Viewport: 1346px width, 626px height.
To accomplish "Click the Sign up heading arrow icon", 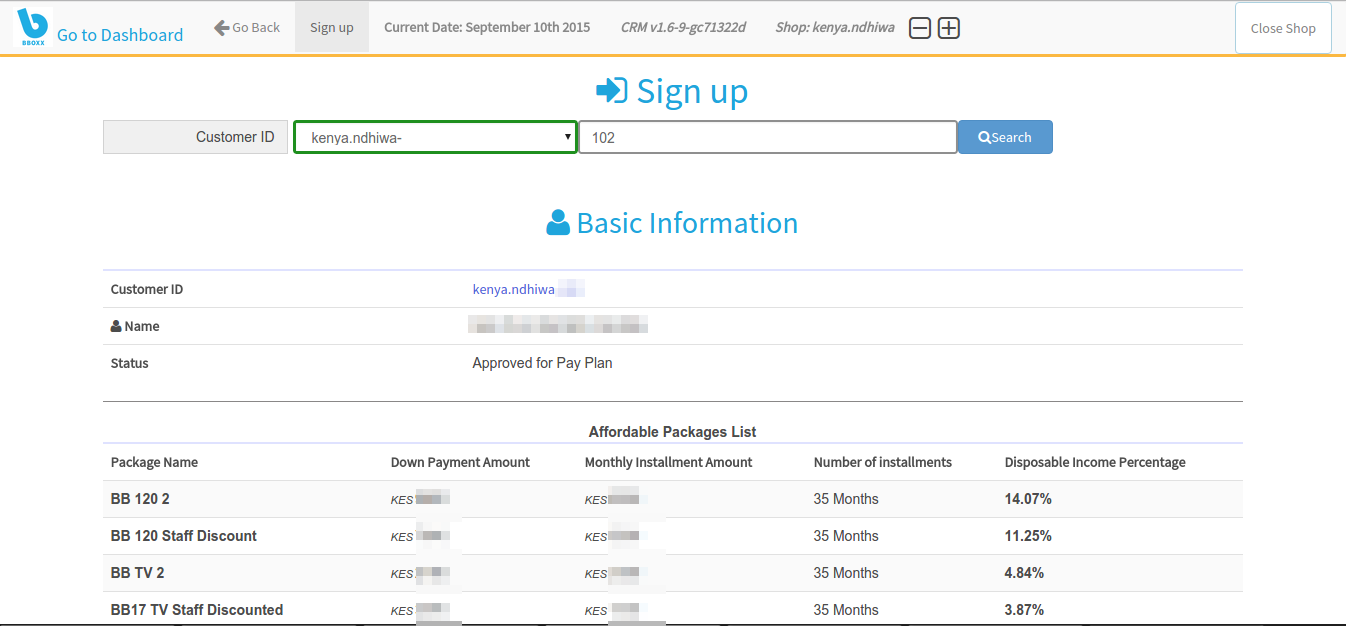I will [x=611, y=91].
